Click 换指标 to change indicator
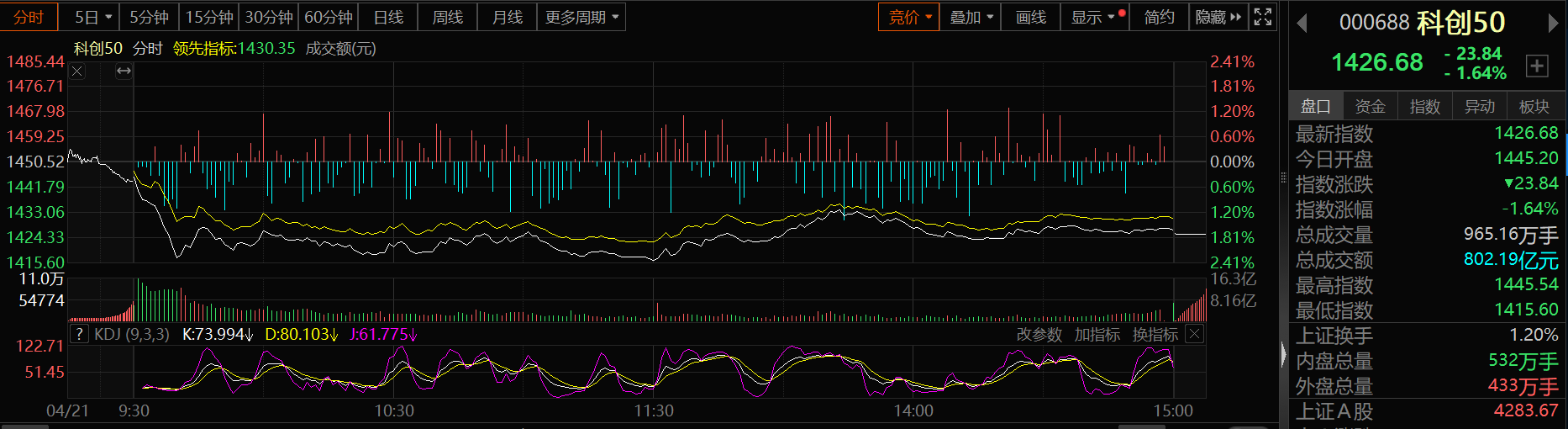 (x=1155, y=334)
